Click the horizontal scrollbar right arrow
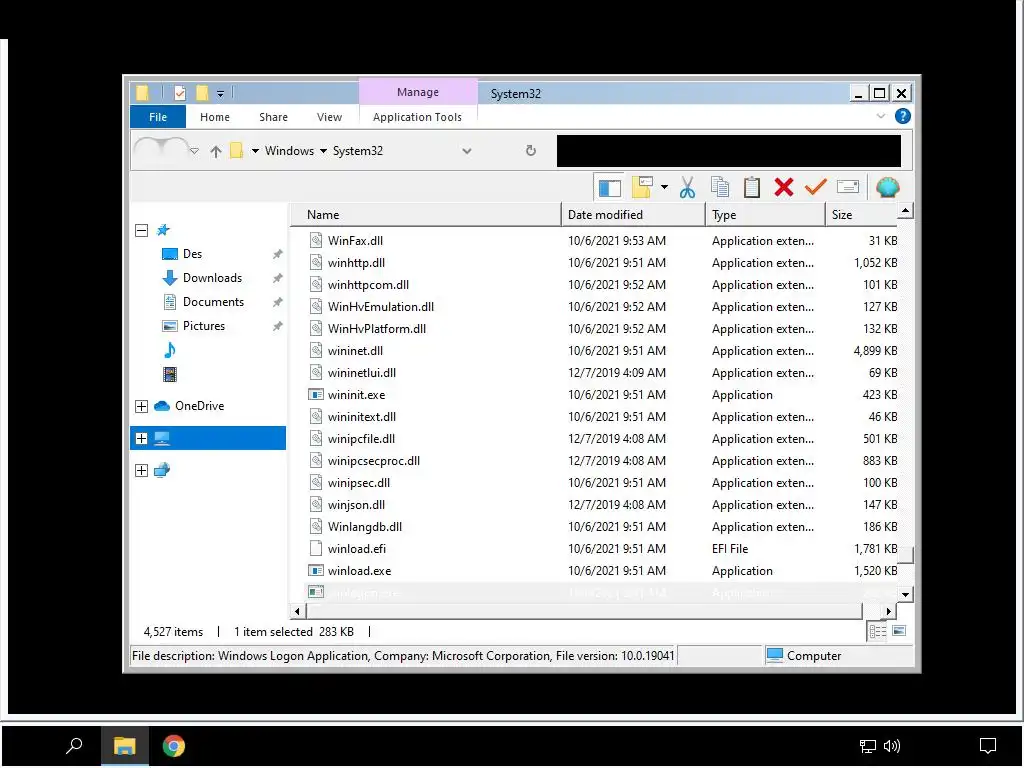Image resolution: width=1024 pixels, height=768 pixels. click(x=889, y=611)
